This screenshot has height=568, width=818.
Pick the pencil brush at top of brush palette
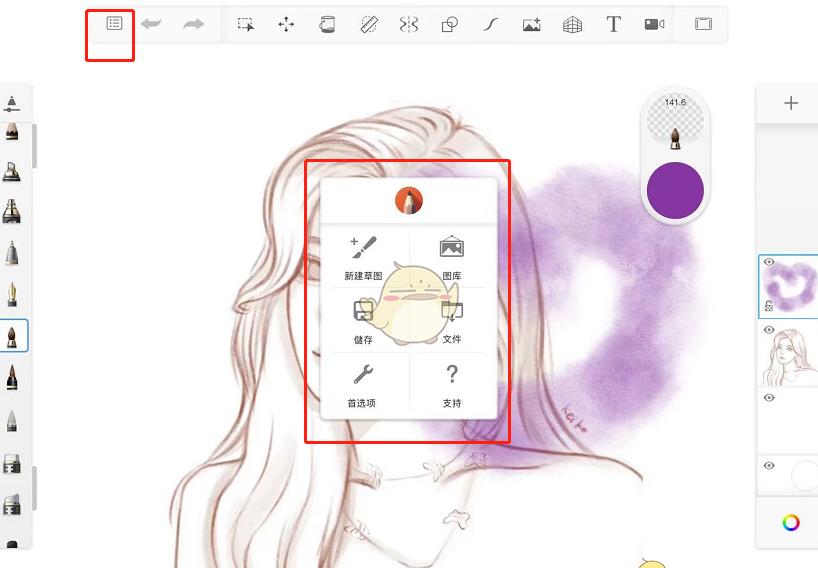point(11,131)
